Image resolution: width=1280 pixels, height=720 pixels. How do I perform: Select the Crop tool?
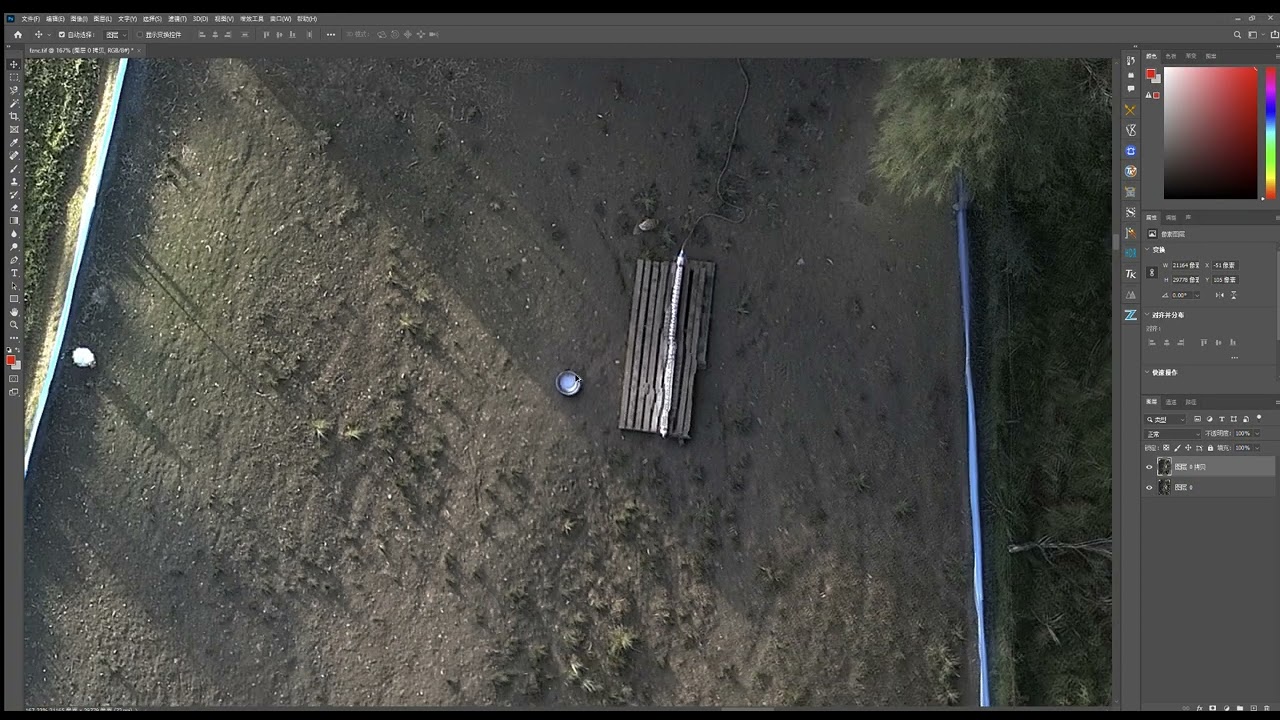14,115
